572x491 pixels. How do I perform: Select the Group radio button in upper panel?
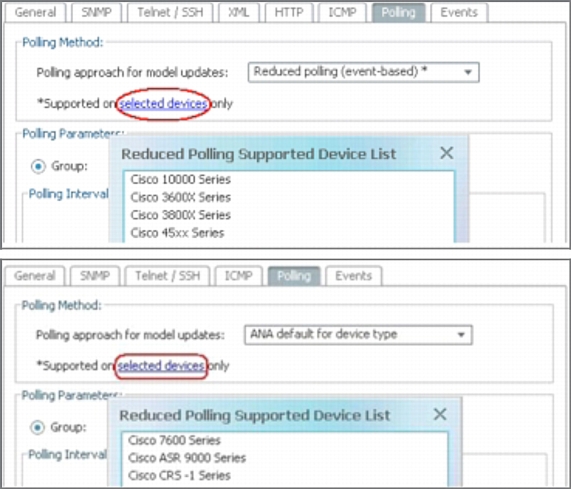38,167
